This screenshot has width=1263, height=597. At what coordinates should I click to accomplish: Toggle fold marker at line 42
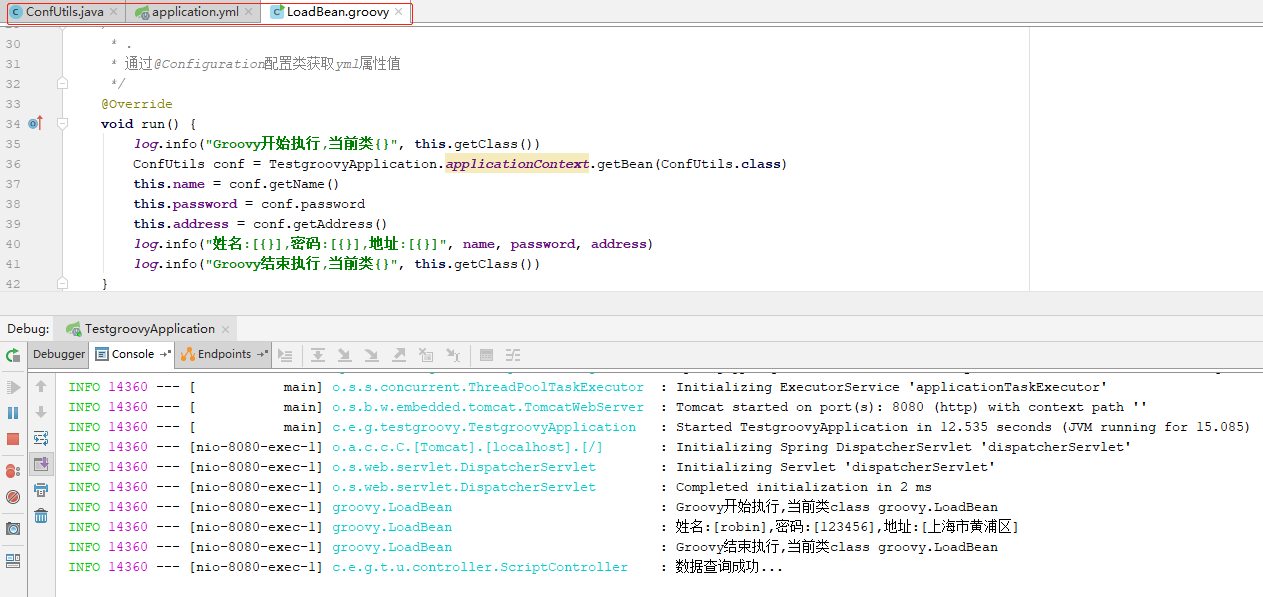pos(62,284)
